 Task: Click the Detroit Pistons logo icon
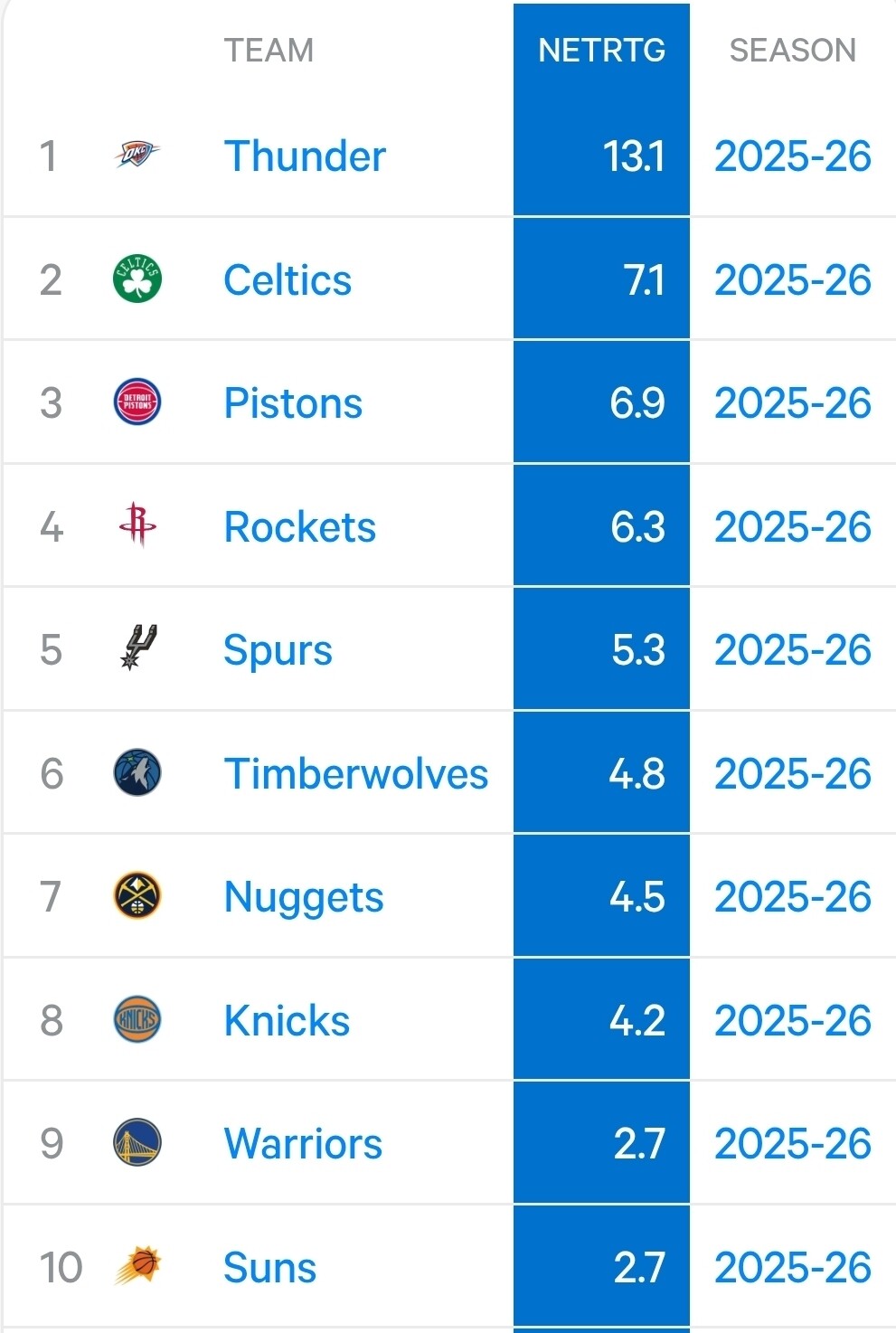coord(137,402)
